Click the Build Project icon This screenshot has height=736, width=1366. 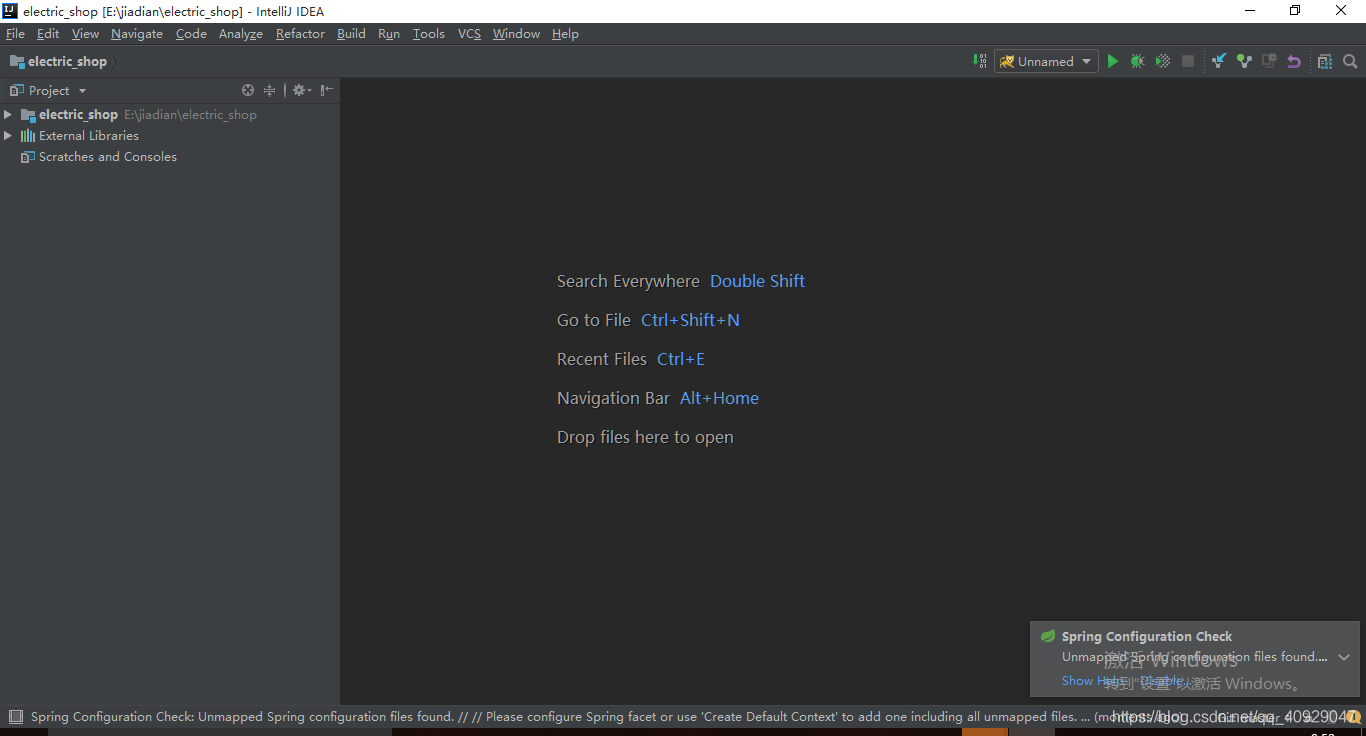coord(979,61)
